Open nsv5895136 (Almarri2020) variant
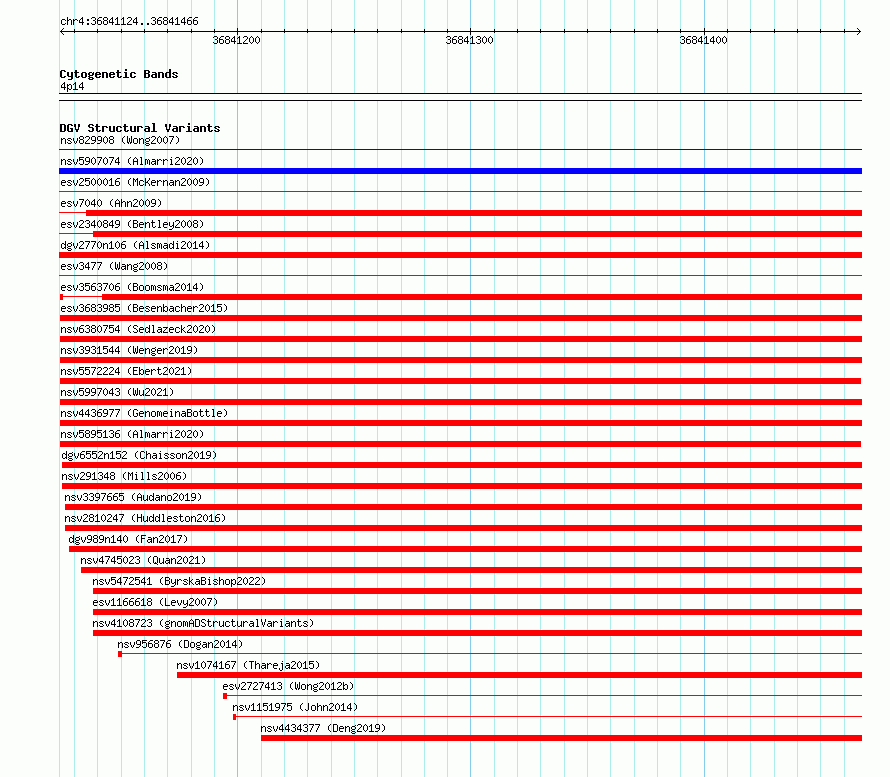 (132, 434)
